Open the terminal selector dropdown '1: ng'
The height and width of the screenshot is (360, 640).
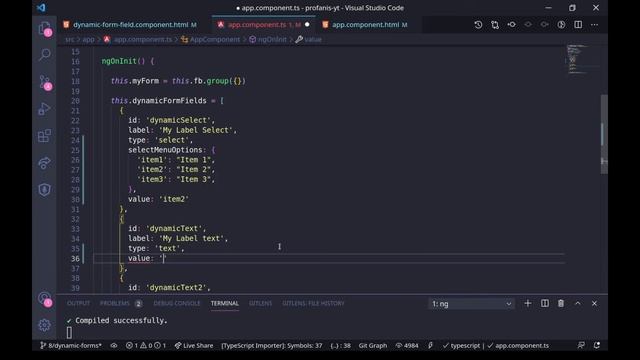click(x=471, y=304)
